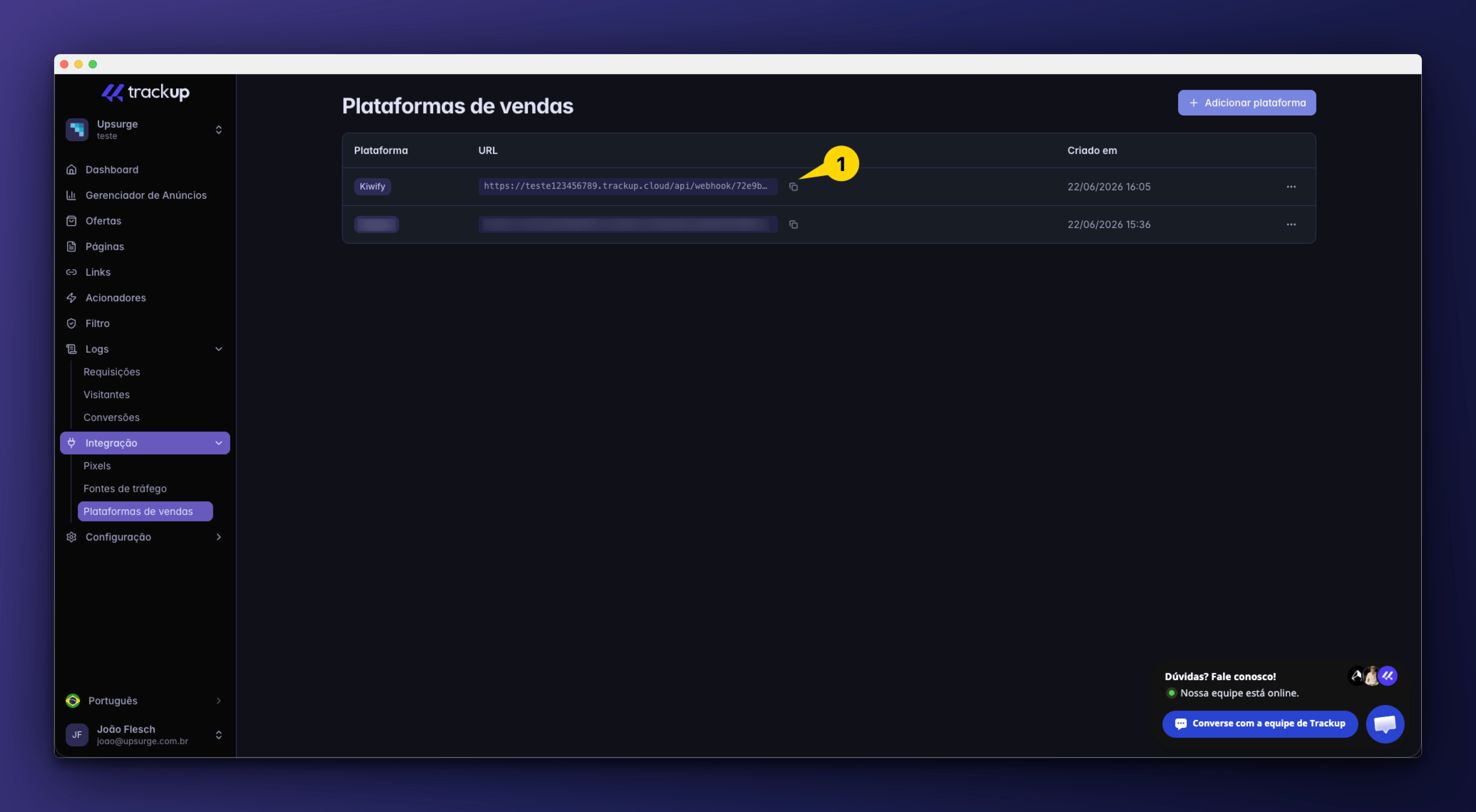This screenshot has height=812, width=1476.
Task: Click the Kiwify platform badge
Action: click(x=372, y=187)
